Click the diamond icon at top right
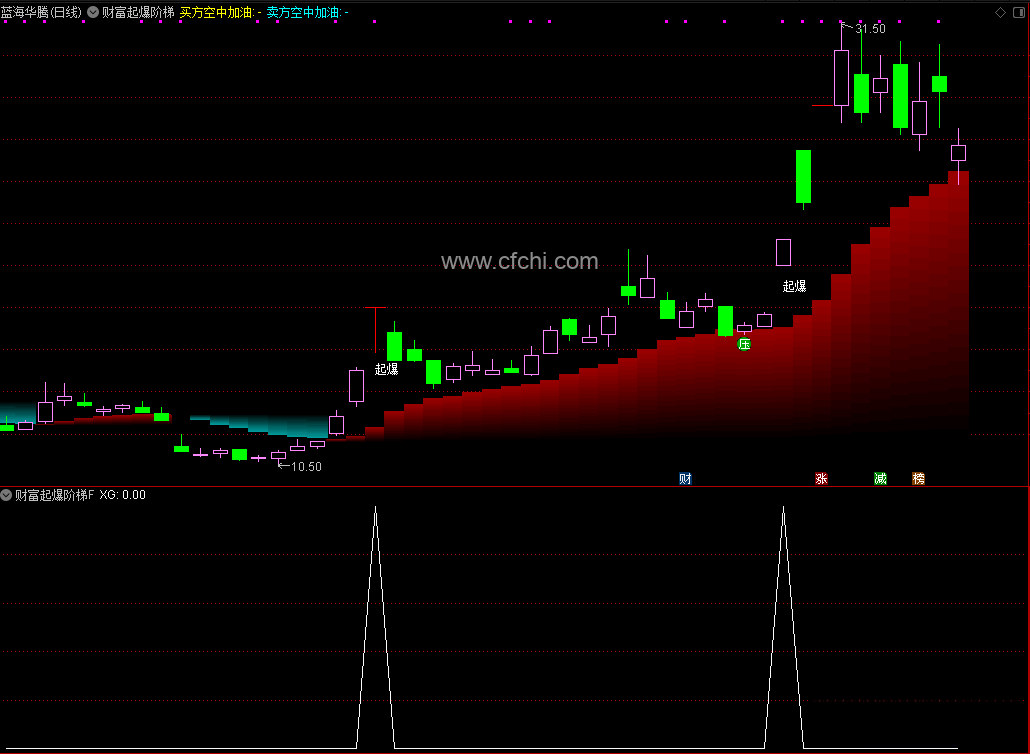Image resolution: width=1030 pixels, height=754 pixels. coord(1000,12)
